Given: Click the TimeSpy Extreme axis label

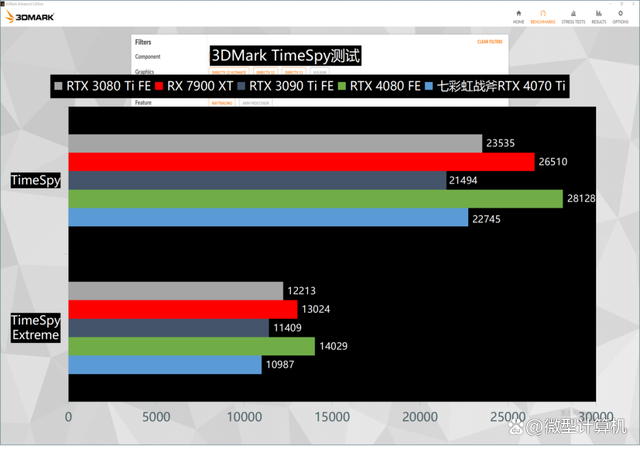Looking at the screenshot, I should coord(35,327).
